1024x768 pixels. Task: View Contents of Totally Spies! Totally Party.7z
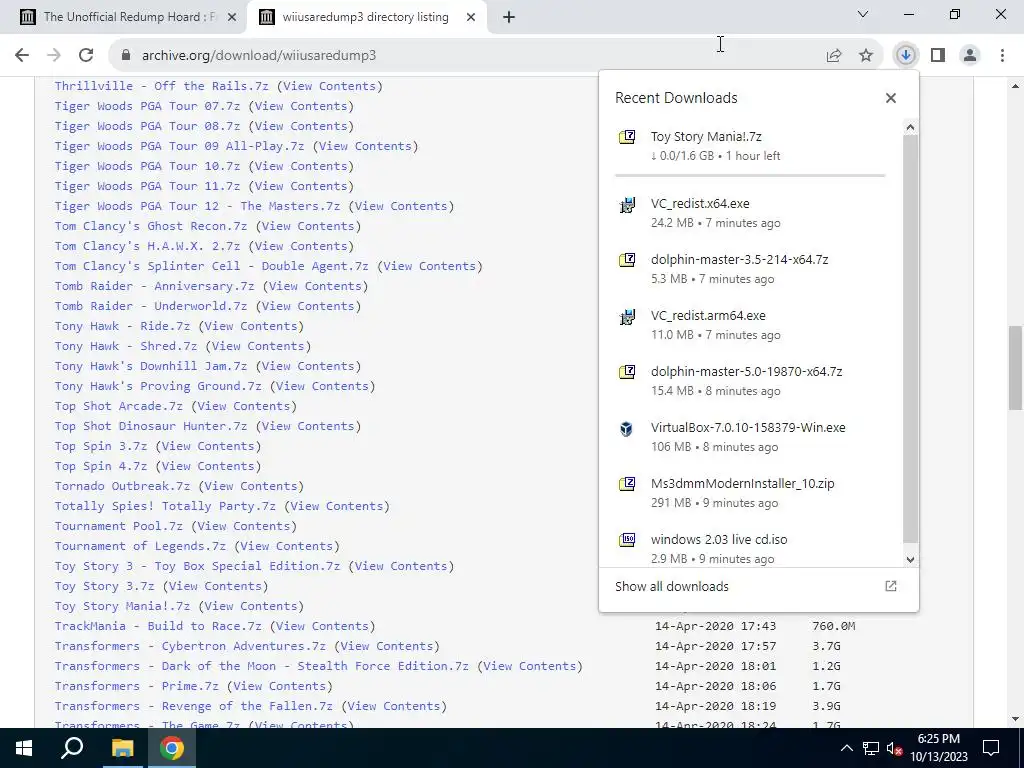pos(336,507)
